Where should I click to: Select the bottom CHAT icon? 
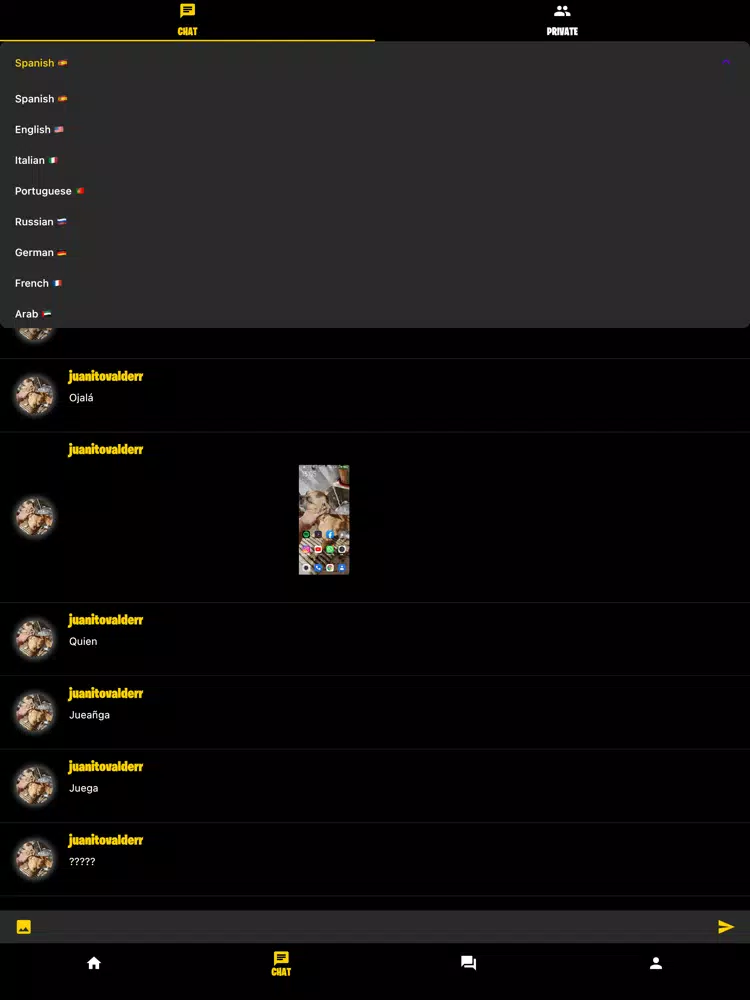tap(281, 963)
